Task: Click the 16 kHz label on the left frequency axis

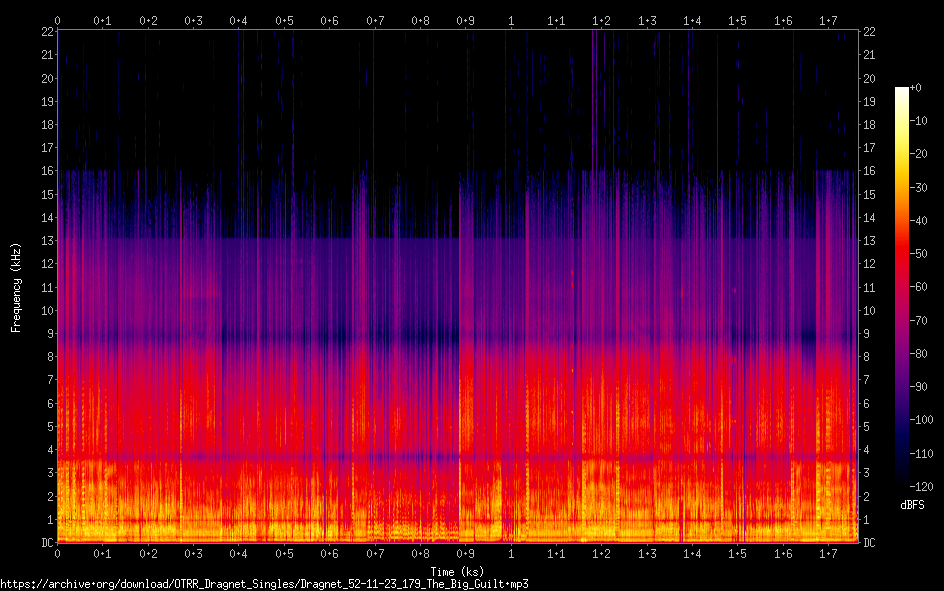Action: click(45, 171)
